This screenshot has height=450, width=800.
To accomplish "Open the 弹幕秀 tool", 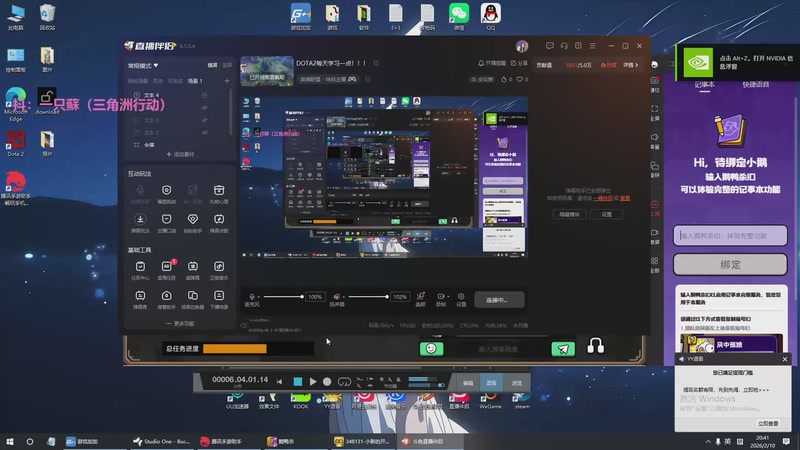I will [140, 299].
